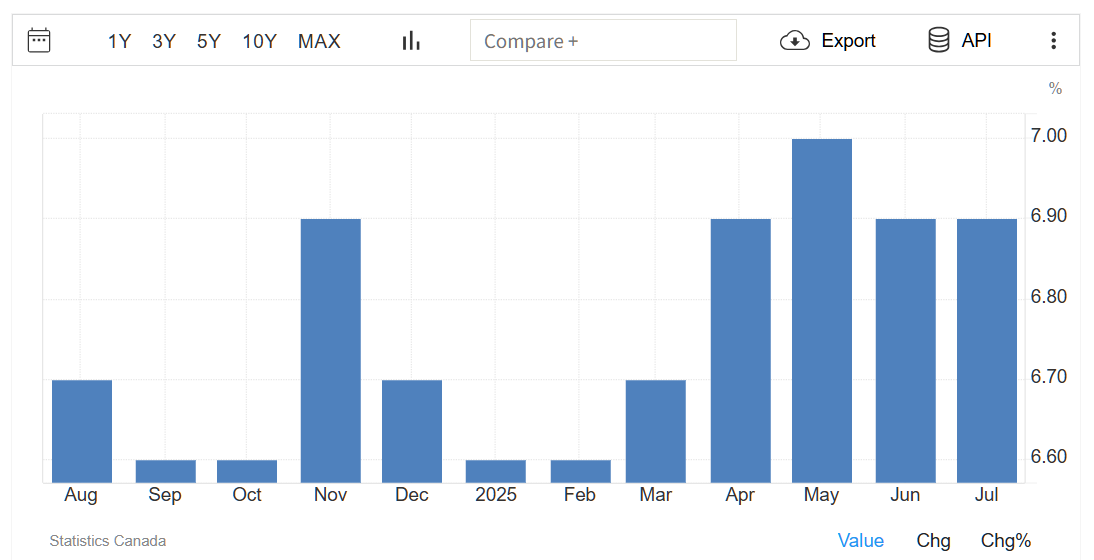
Task: Switch chart display to Value
Action: tap(860, 541)
